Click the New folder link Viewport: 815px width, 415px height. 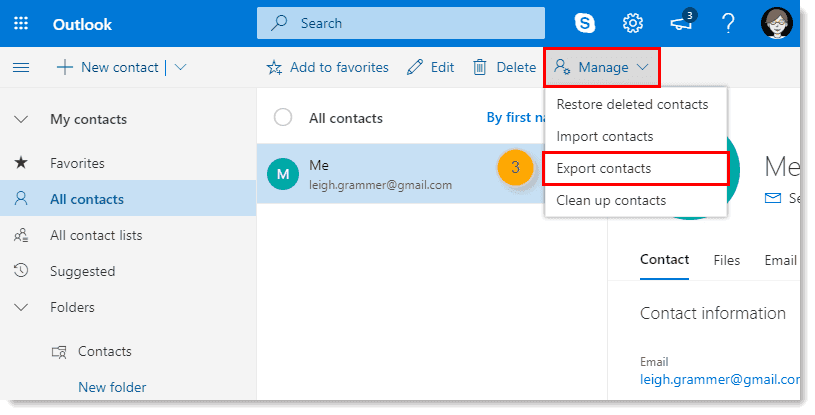coord(112,387)
